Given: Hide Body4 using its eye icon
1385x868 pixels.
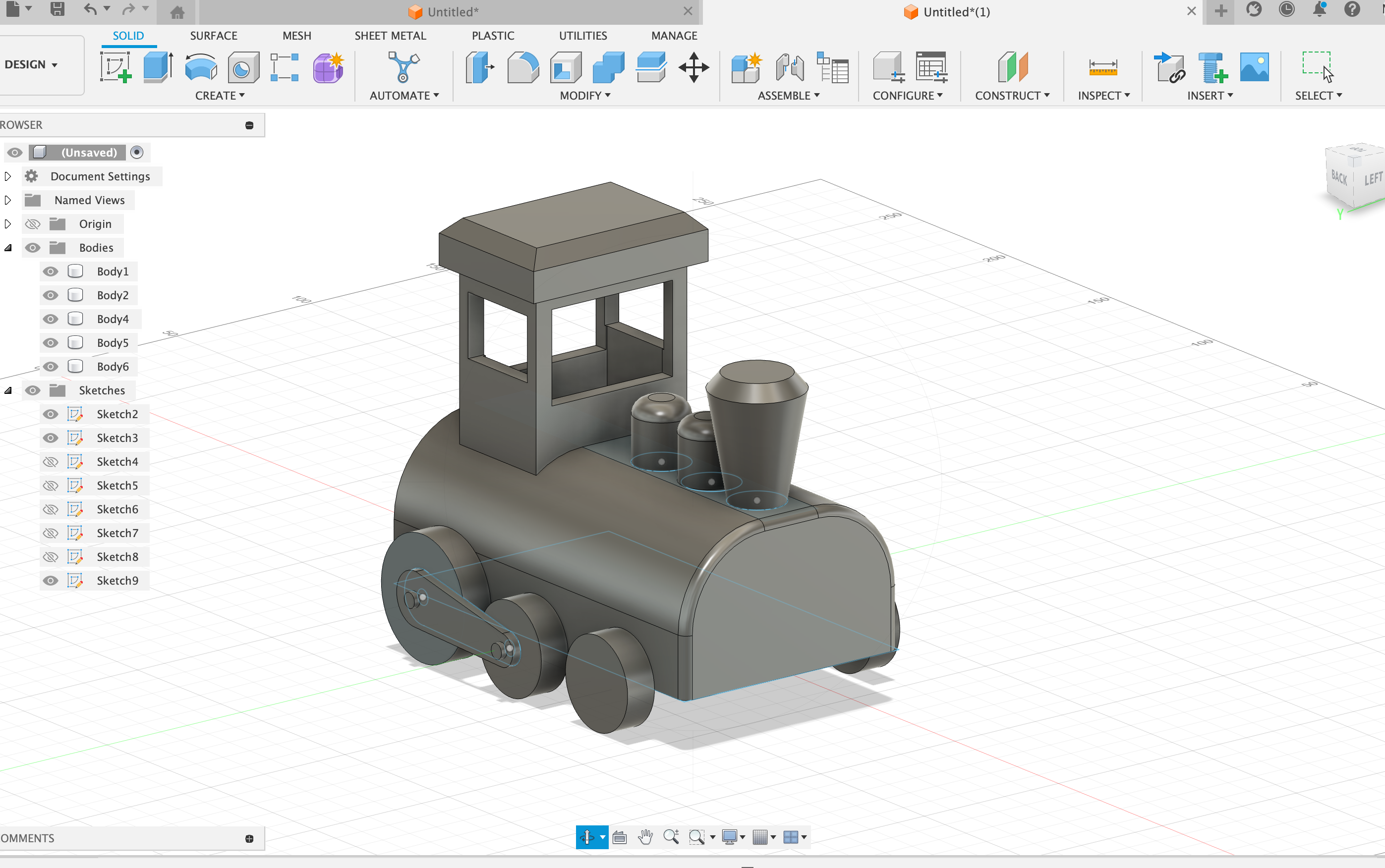Looking at the screenshot, I should 51,319.
